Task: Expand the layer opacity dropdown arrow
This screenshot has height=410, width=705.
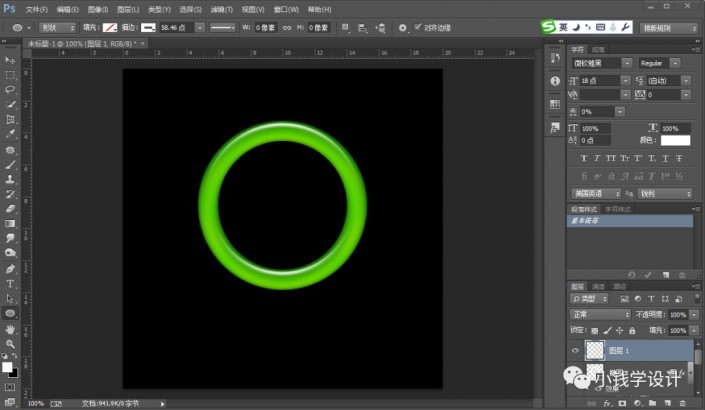Action: click(x=694, y=314)
